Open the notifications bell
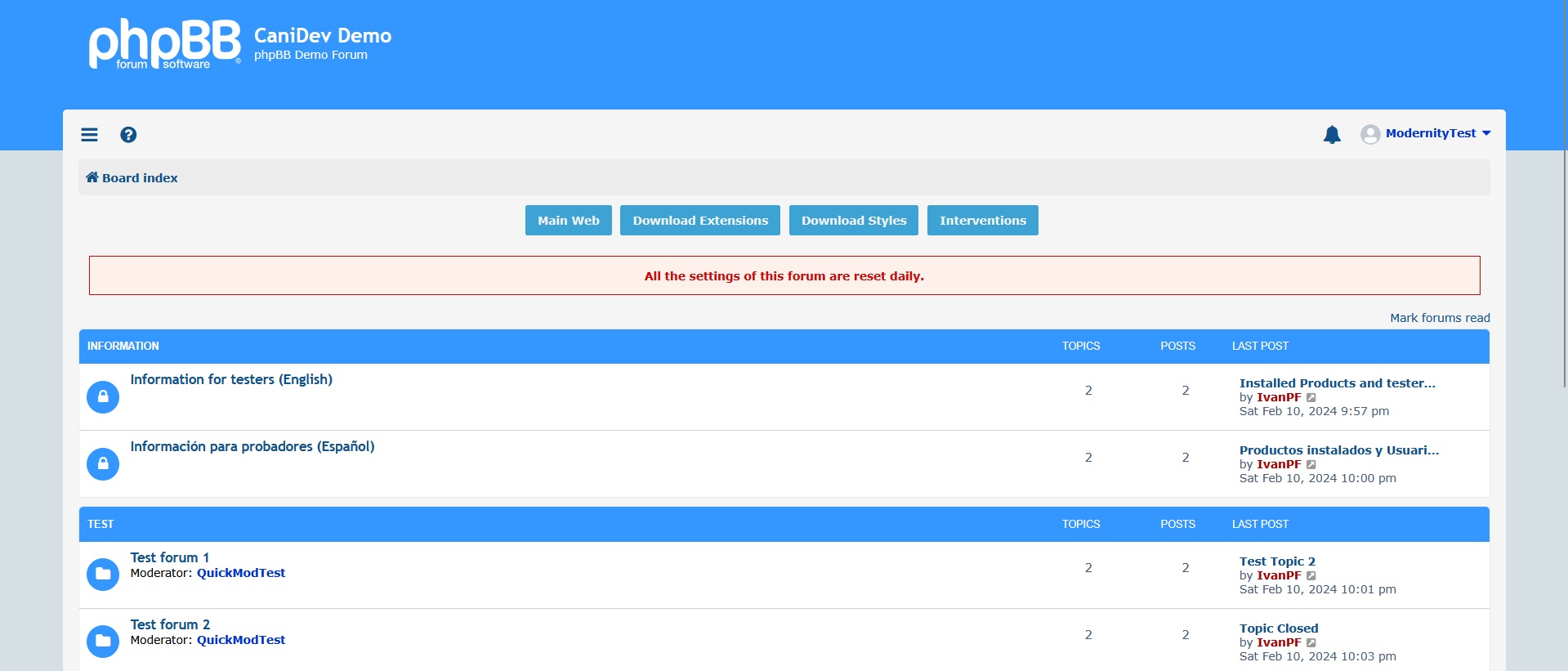The image size is (1568, 671). click(x=1332, y=135)
